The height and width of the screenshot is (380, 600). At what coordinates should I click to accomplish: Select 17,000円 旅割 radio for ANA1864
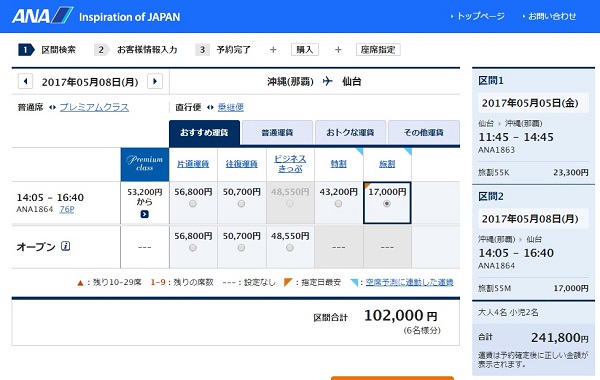387,204
